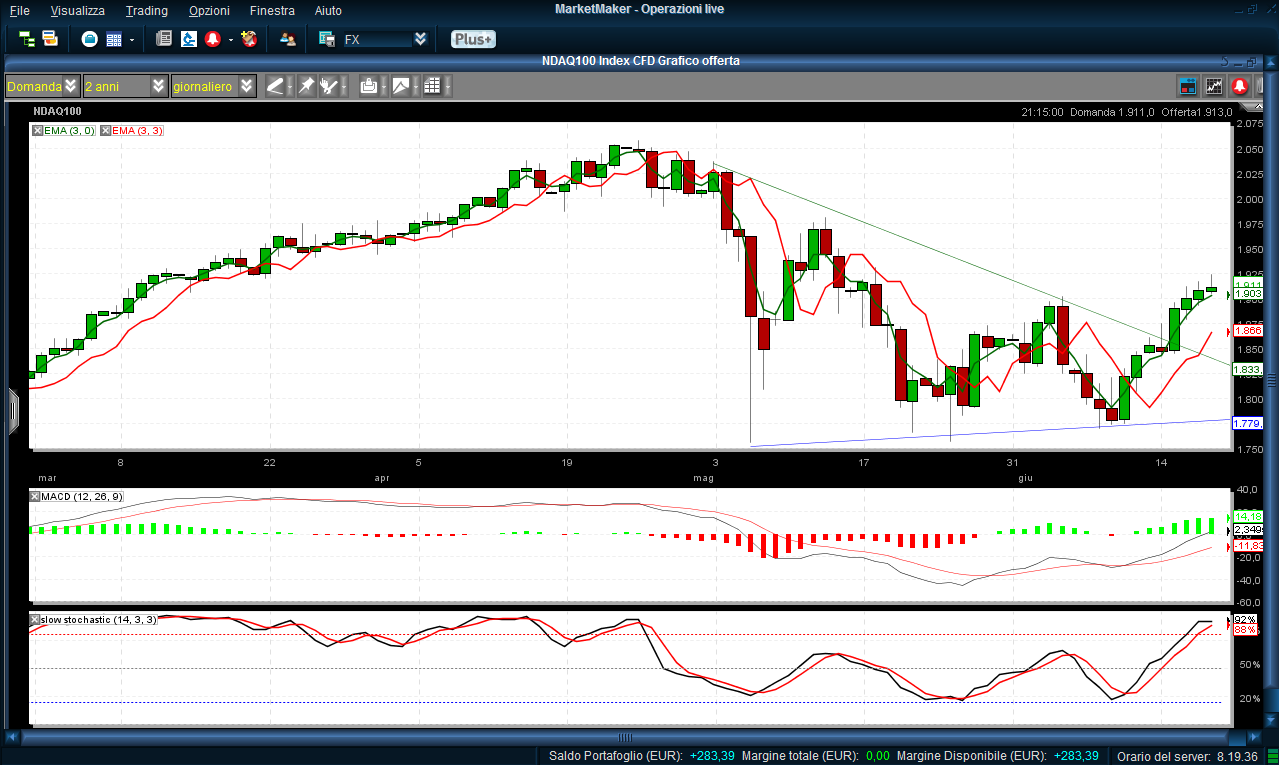Screen dimensions: 1279x765
Task: Expand the Domanda price type dropdown
Action: 70,87
